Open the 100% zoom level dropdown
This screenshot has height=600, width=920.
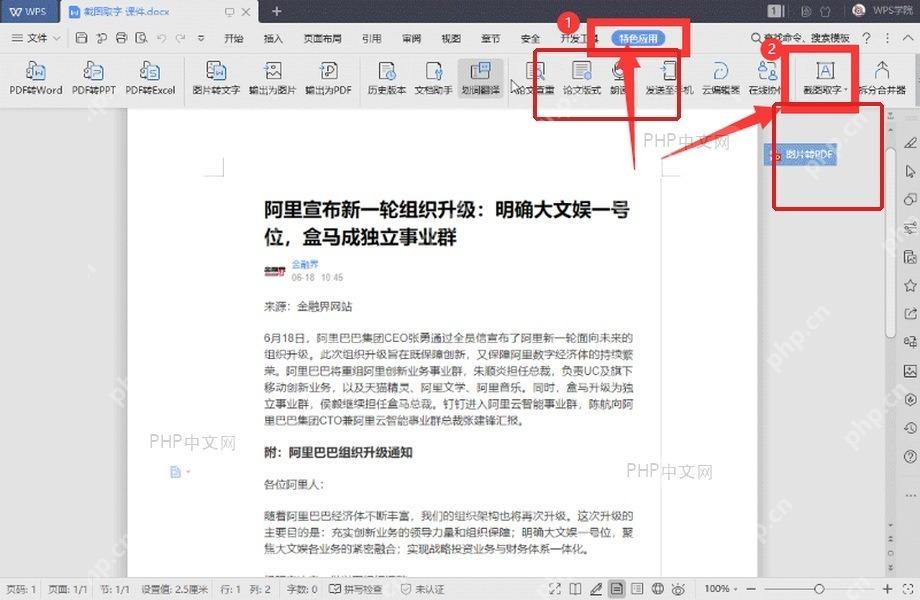pyautogui.click(x=721, y=589)
